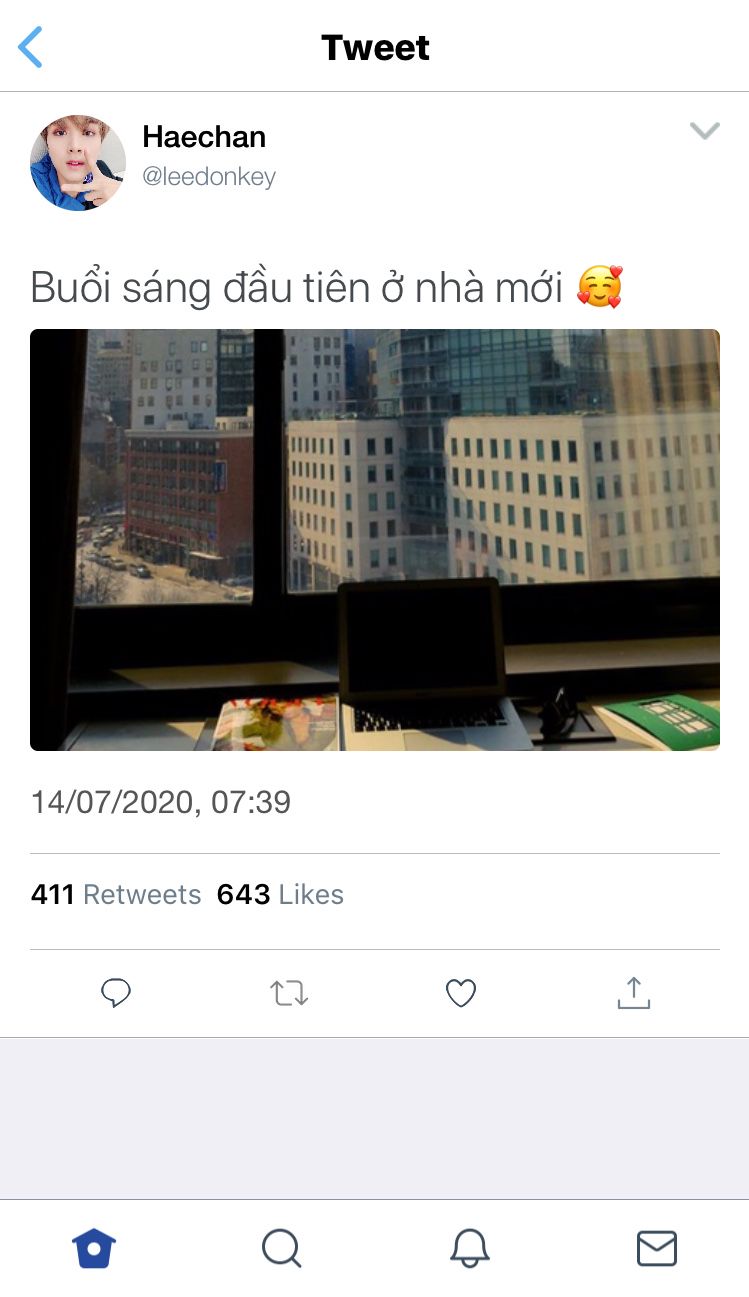Tap the @leedonkey handle
This screenshot has width=749, height=1297.
click(x=209, y=177)
